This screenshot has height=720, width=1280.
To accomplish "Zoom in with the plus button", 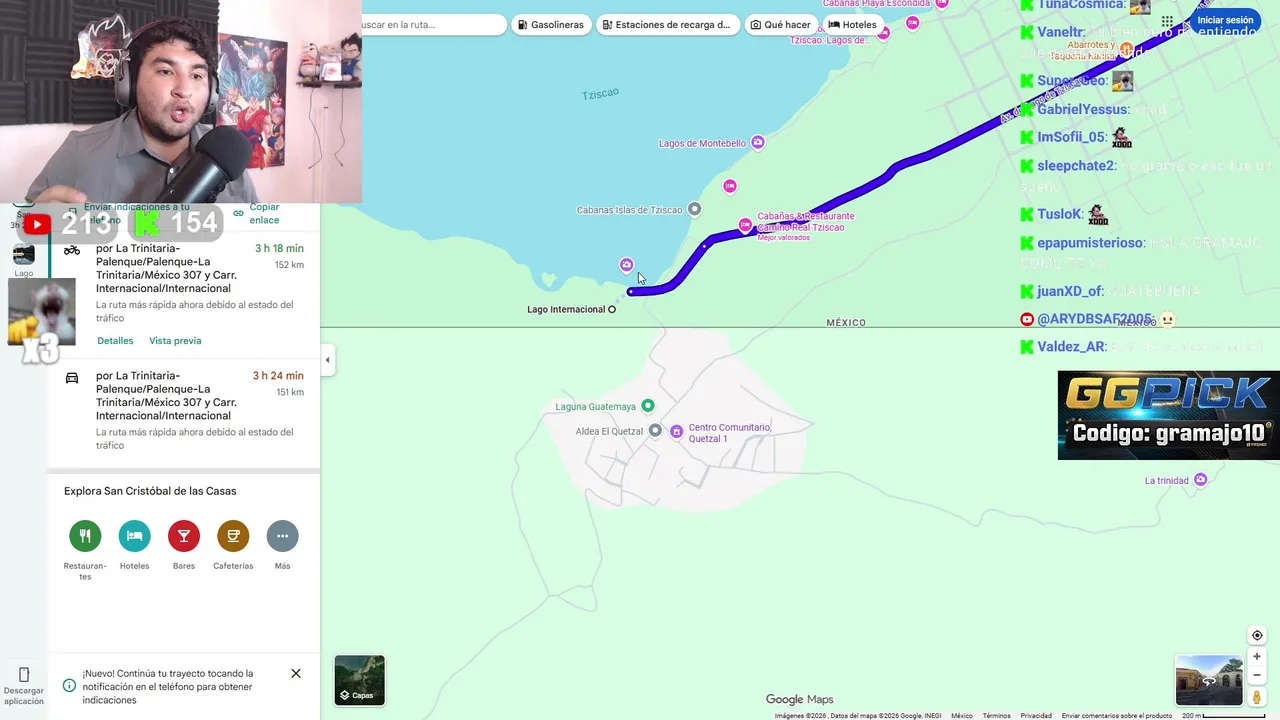I will coord(1257,657).
